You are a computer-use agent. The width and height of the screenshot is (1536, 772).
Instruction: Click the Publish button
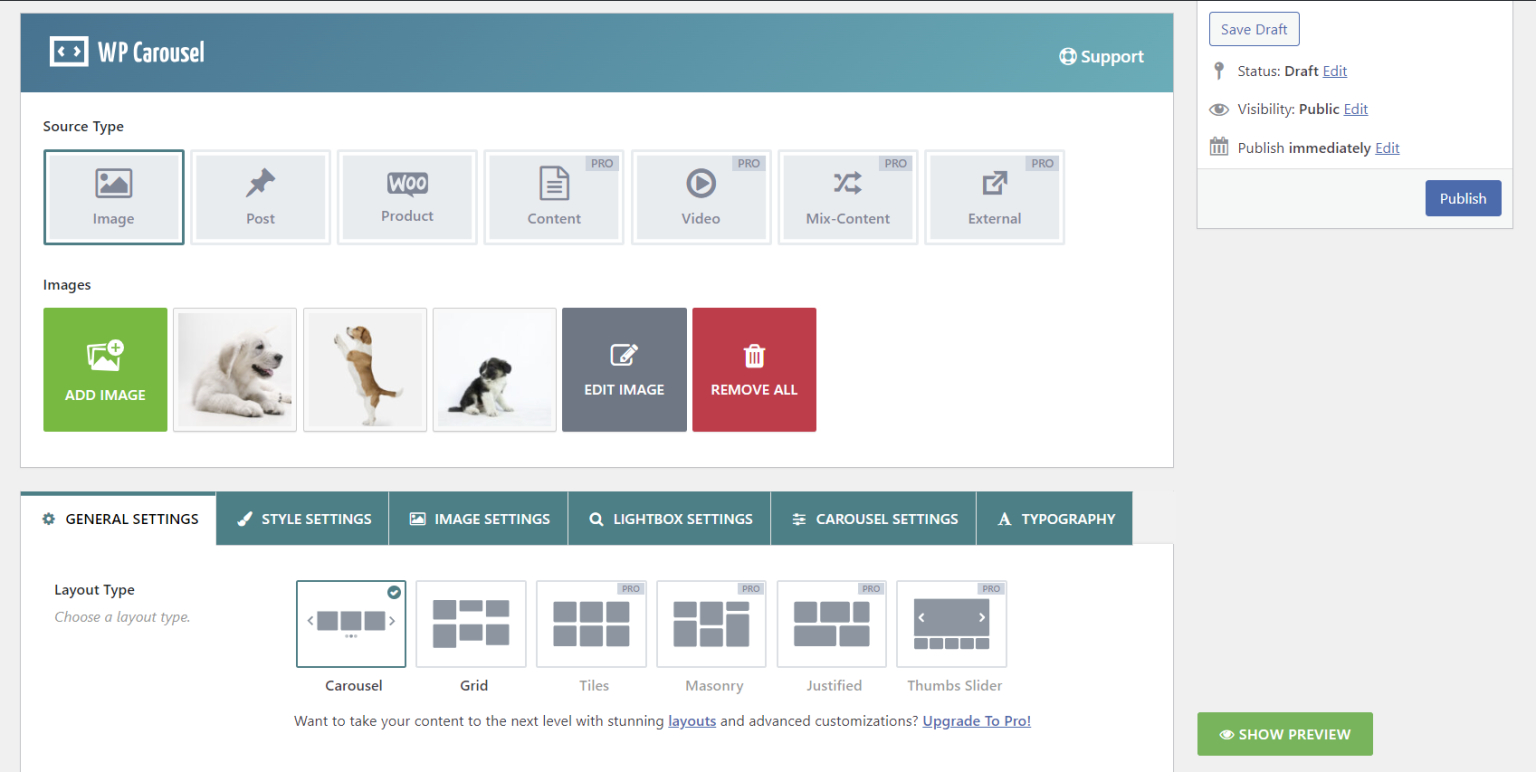click(1463, 198)
